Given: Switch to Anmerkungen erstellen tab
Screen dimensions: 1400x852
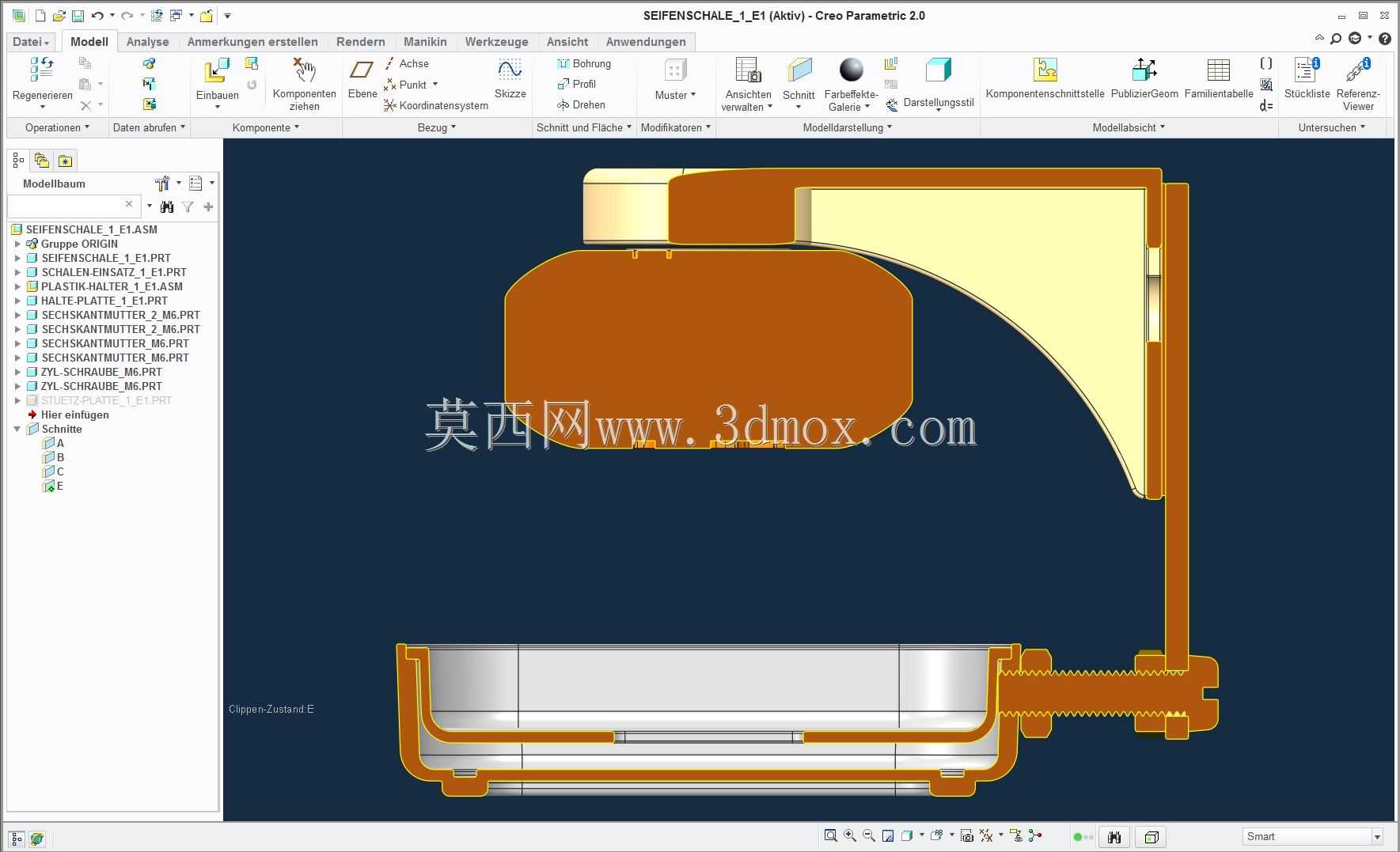Looking at the screenshot, I should 252,42.
